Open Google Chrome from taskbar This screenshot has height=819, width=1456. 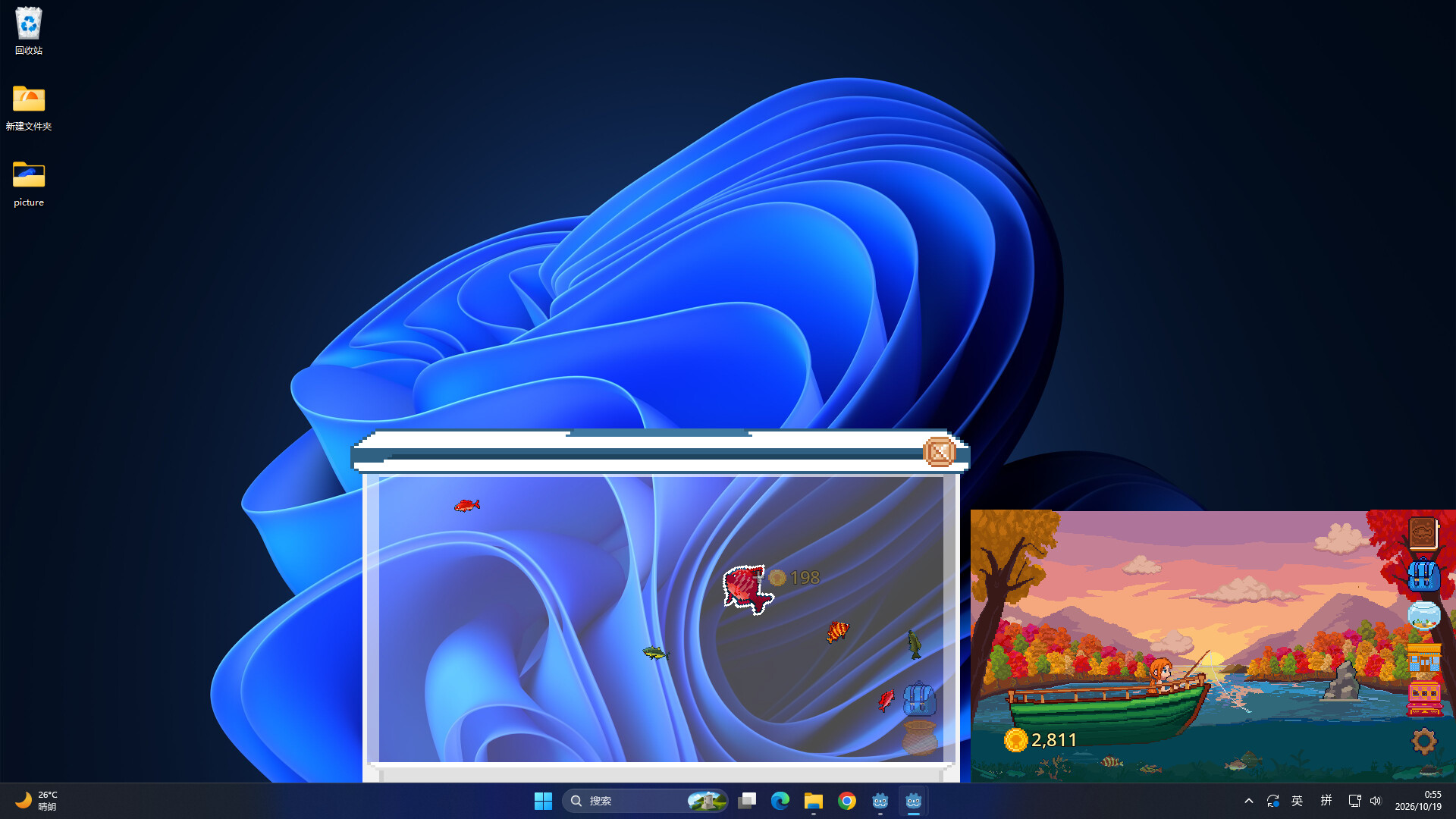(x=847, y=801)
